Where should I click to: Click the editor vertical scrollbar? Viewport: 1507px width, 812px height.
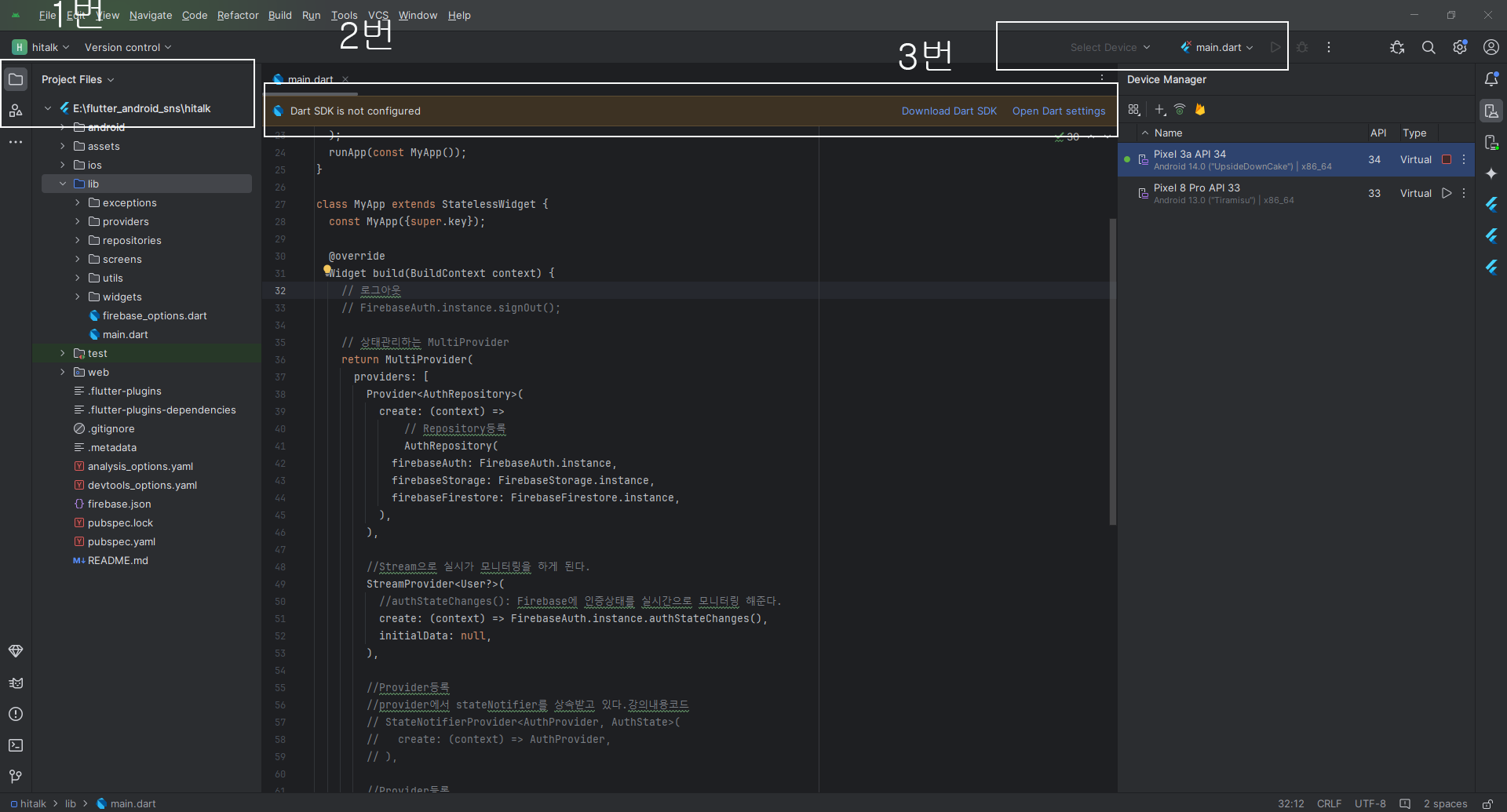1112,371
